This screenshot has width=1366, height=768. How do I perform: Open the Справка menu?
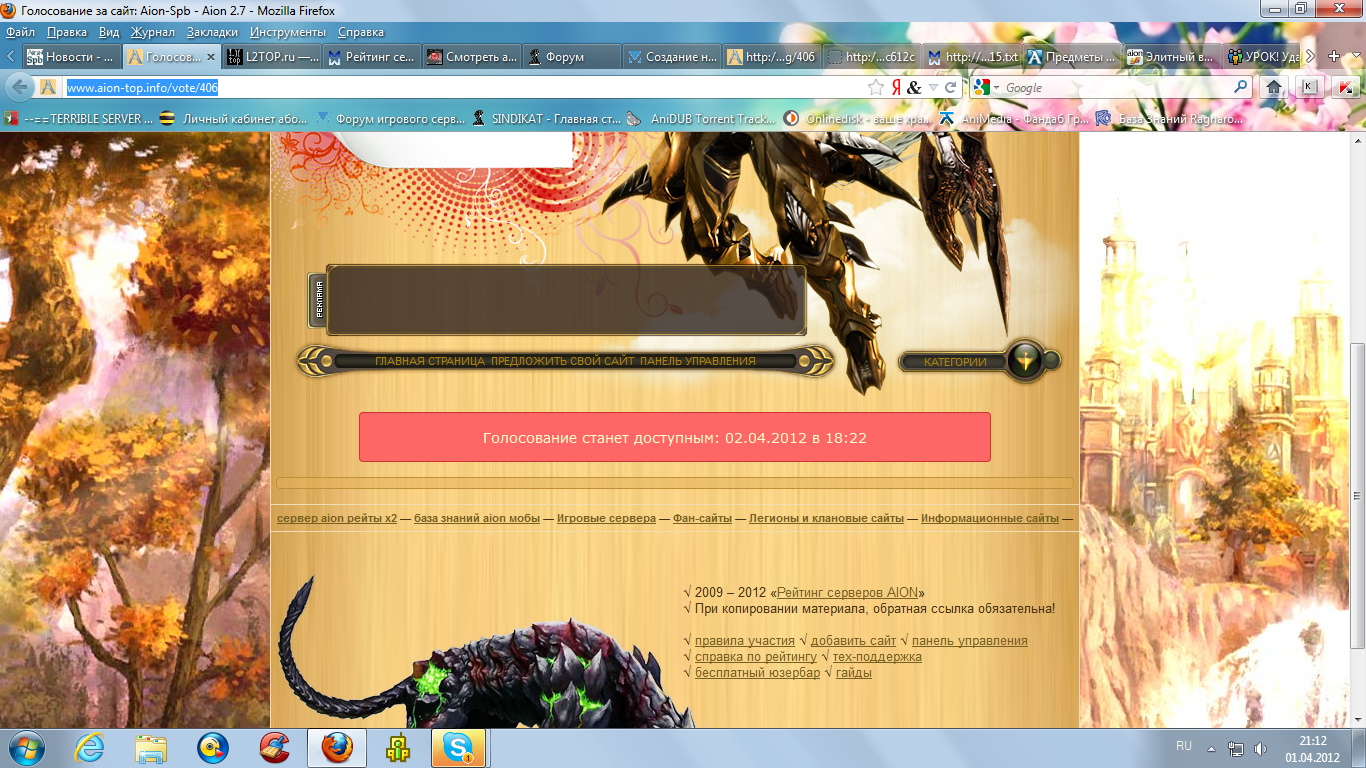pyautogui.click(x=361, y=32)
